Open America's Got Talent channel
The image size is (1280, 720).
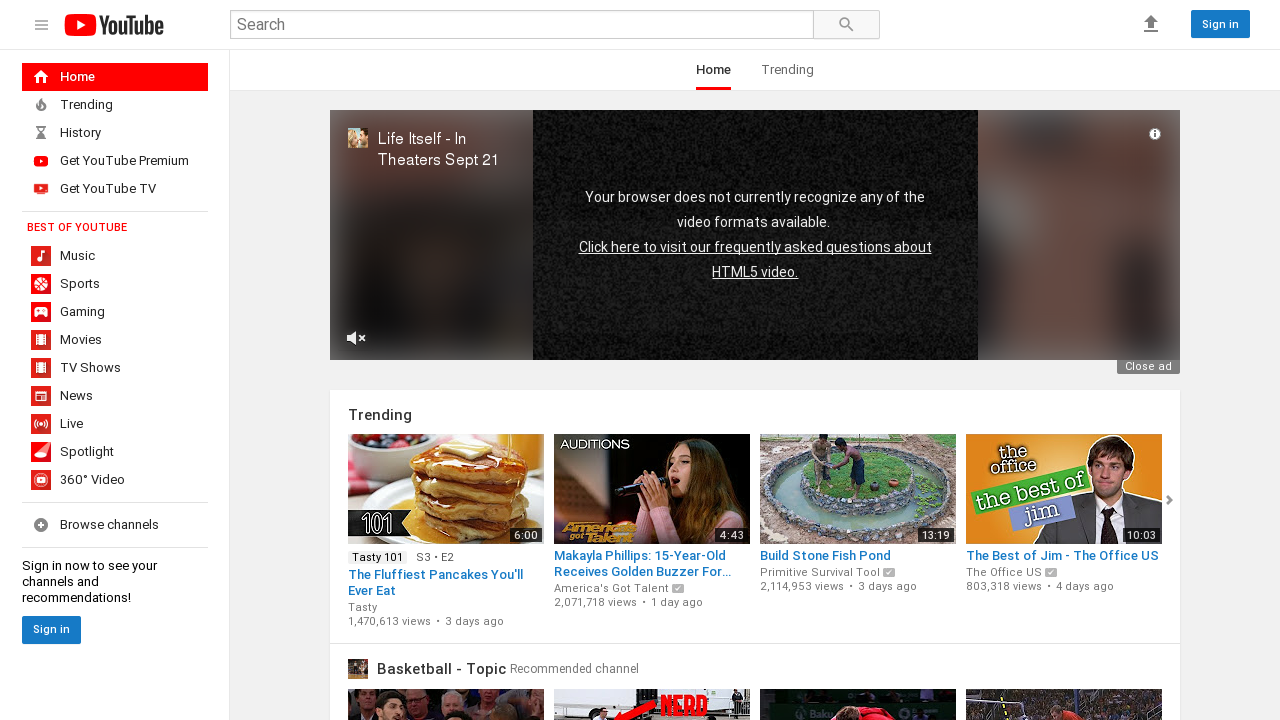tap(611, 588)
